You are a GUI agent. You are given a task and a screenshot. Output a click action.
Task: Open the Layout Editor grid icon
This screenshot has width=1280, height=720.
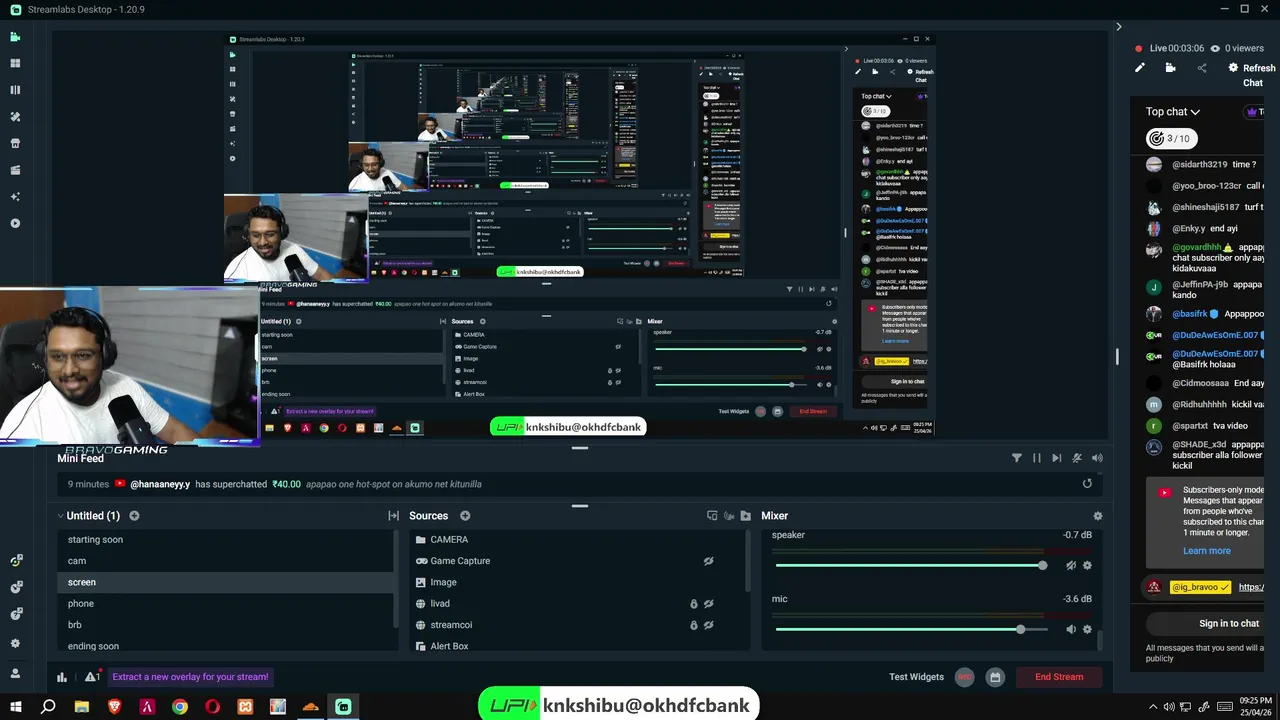(15, 63)
